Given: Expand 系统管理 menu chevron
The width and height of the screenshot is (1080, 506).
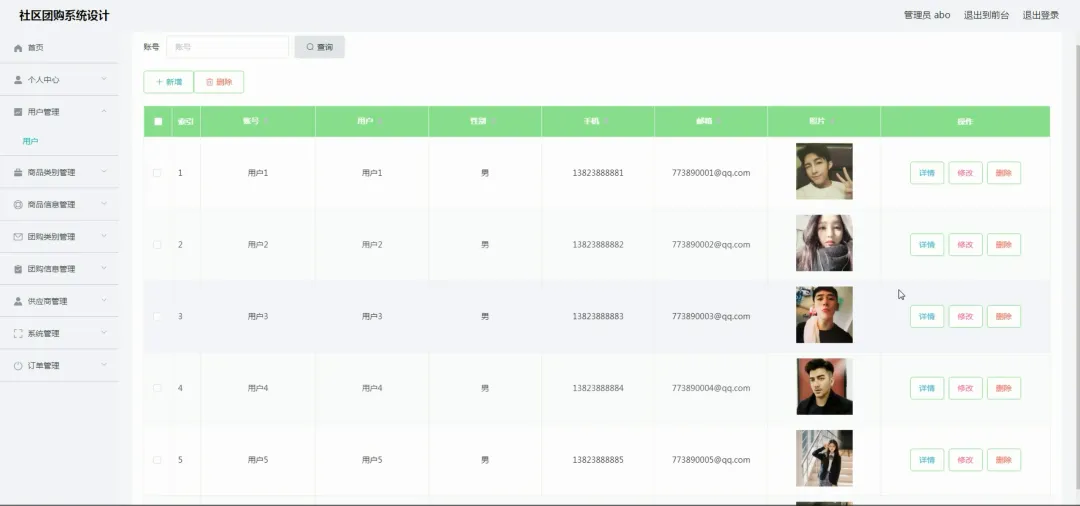Looking at the screenshot, I should (104, 333).
